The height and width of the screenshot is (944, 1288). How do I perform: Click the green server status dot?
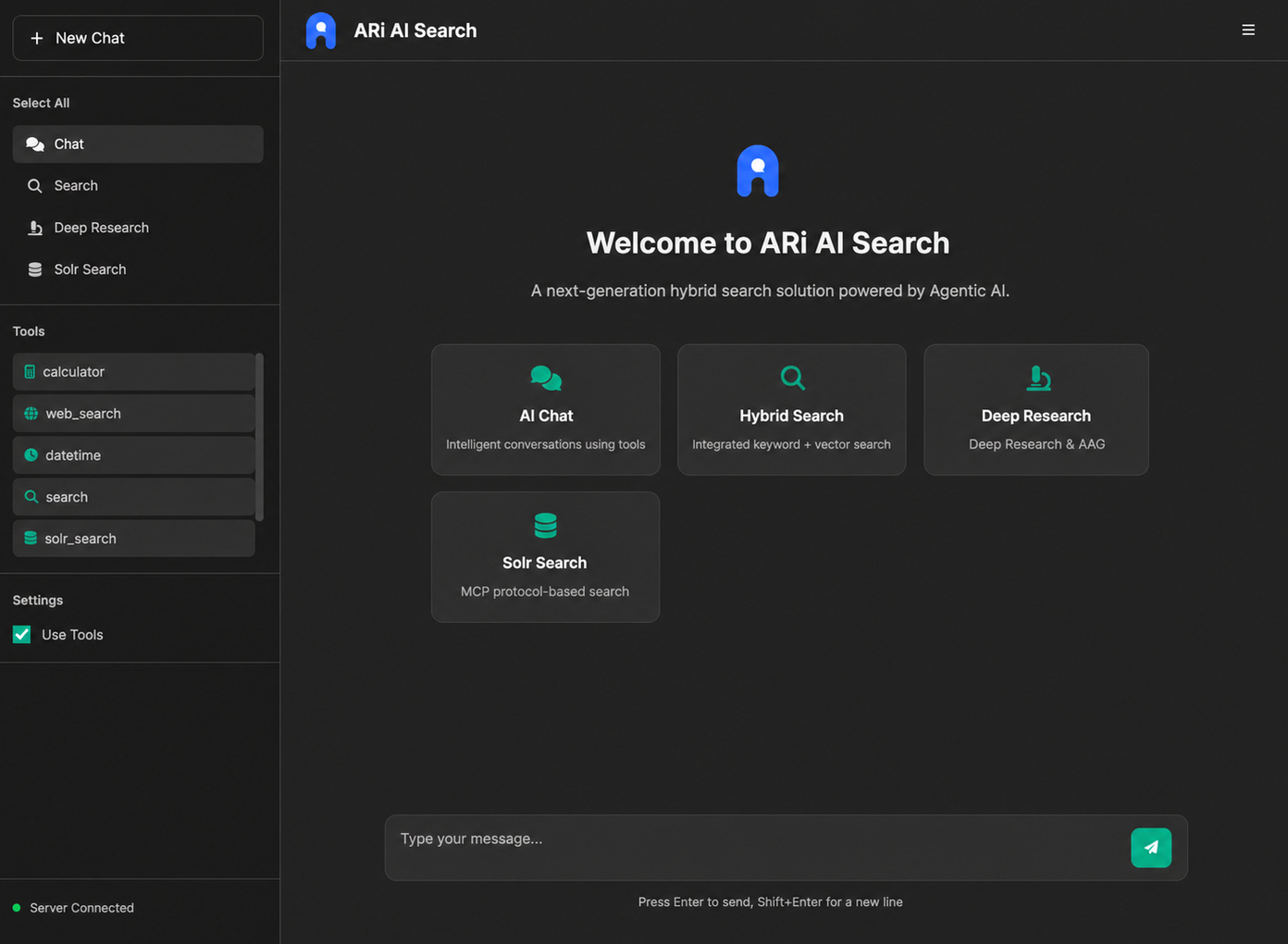[x=17, y=908]
